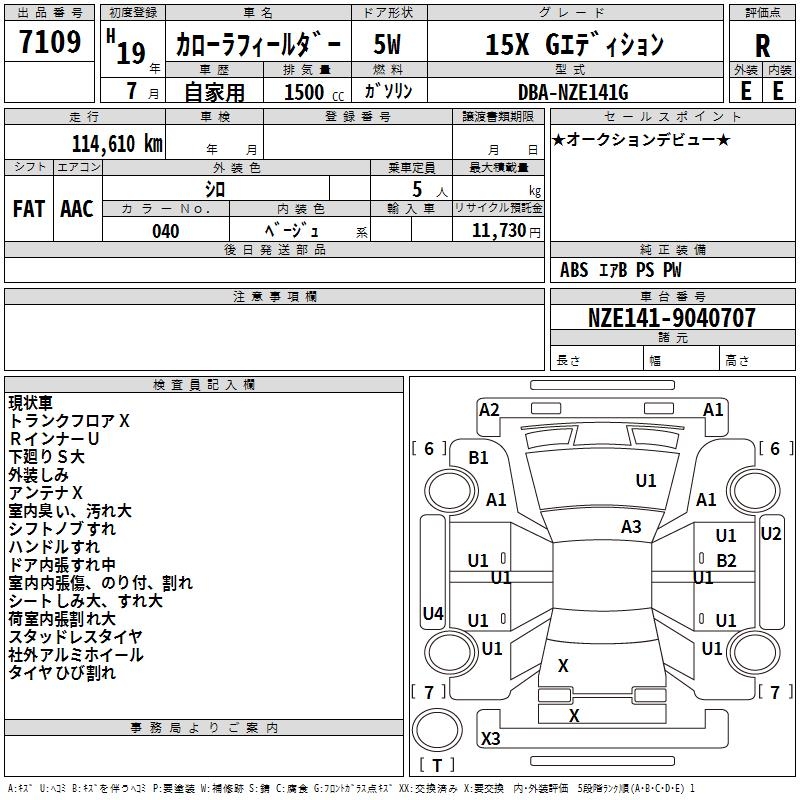Click the B2 mark on right door
The image size is (800, 800).
coord(726,561)
